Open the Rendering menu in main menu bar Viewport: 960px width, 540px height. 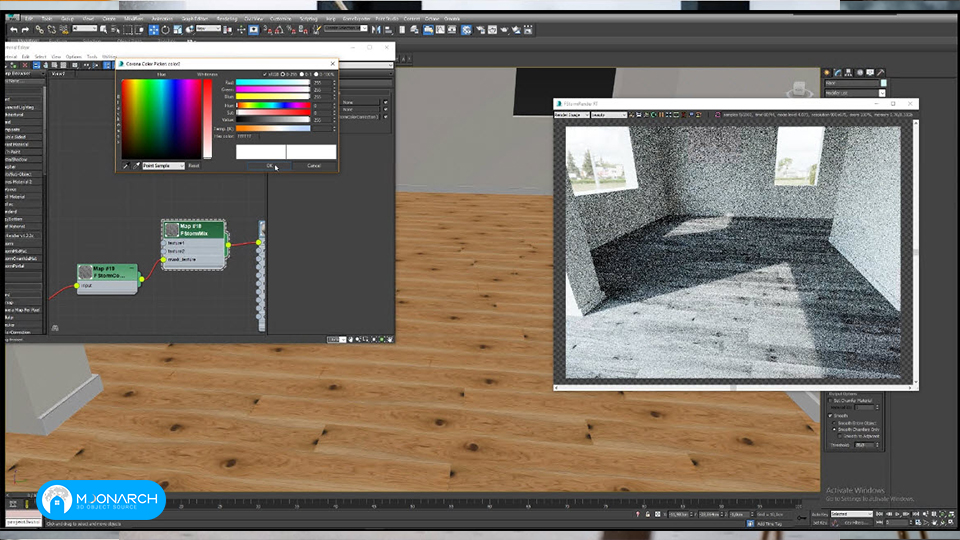227,19
